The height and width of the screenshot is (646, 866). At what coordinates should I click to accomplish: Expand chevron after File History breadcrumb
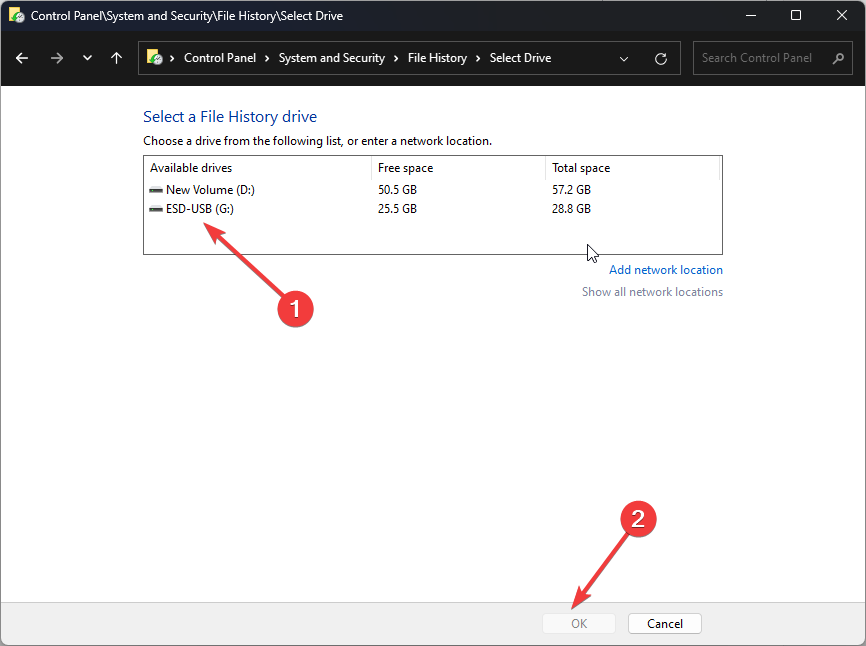(x=478, y=58)
